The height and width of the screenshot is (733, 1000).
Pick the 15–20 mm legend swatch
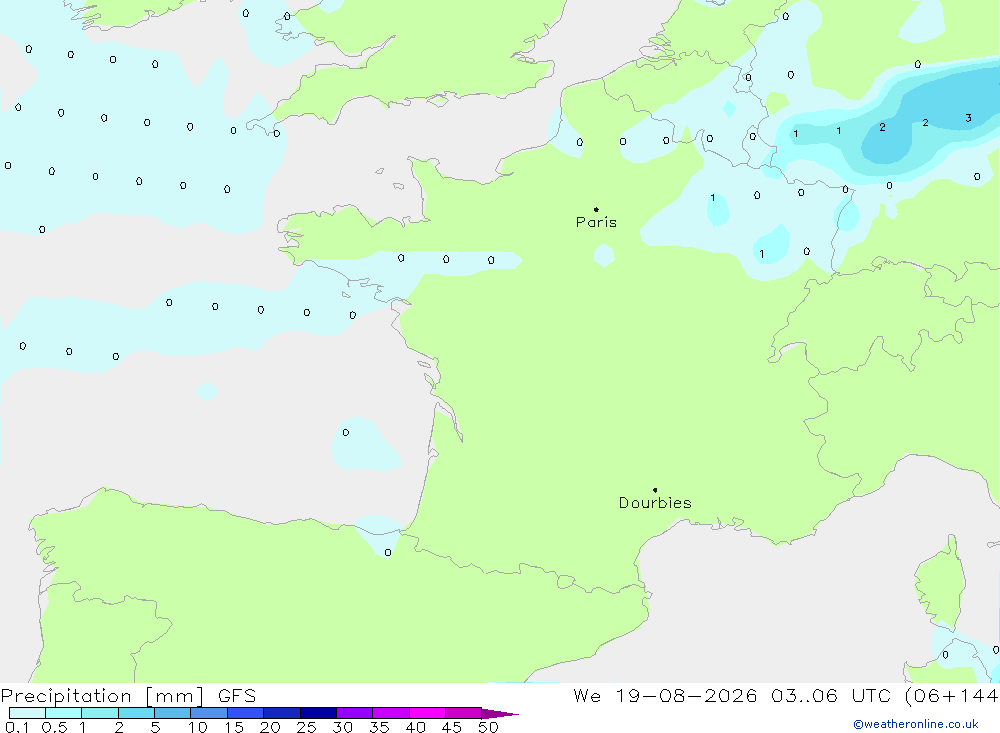[x=246, y=713]
